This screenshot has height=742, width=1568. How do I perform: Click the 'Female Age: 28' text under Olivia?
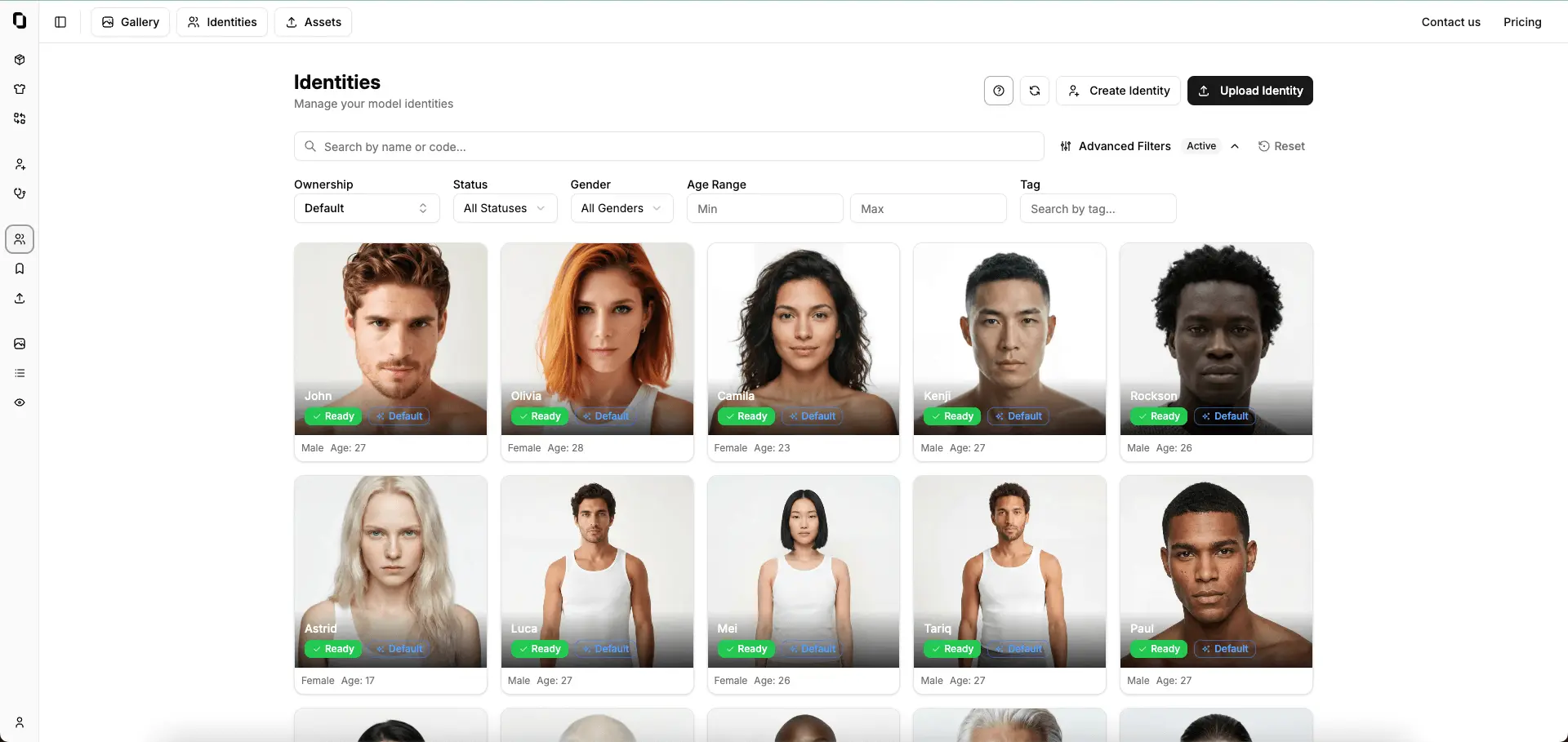click(546, 448)
